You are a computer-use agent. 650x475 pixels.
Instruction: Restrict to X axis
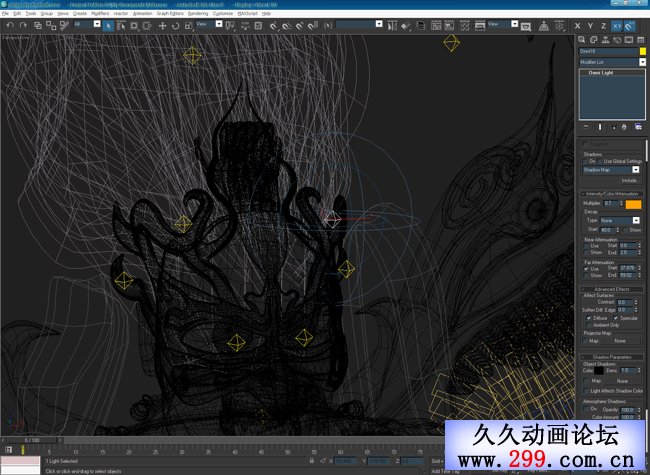coord(577,26)
